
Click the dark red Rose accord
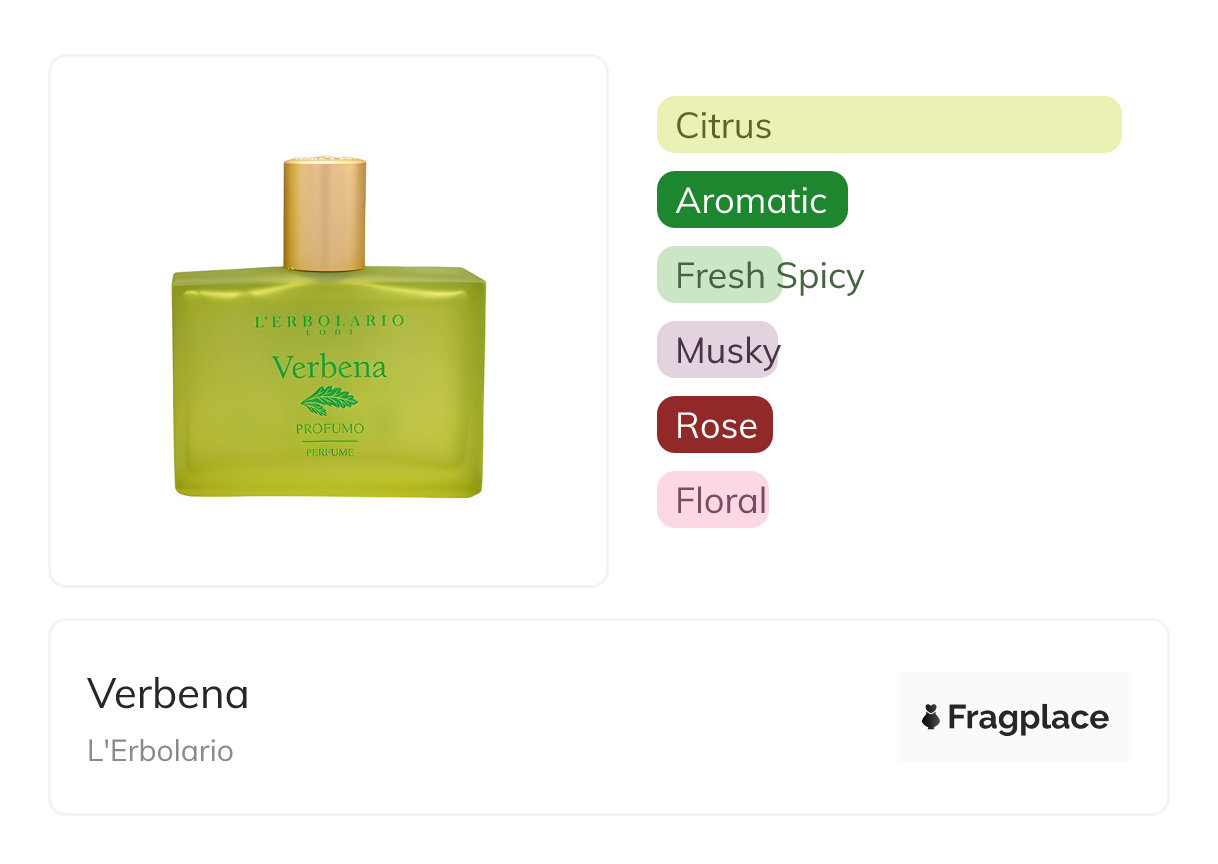point(714,425)
